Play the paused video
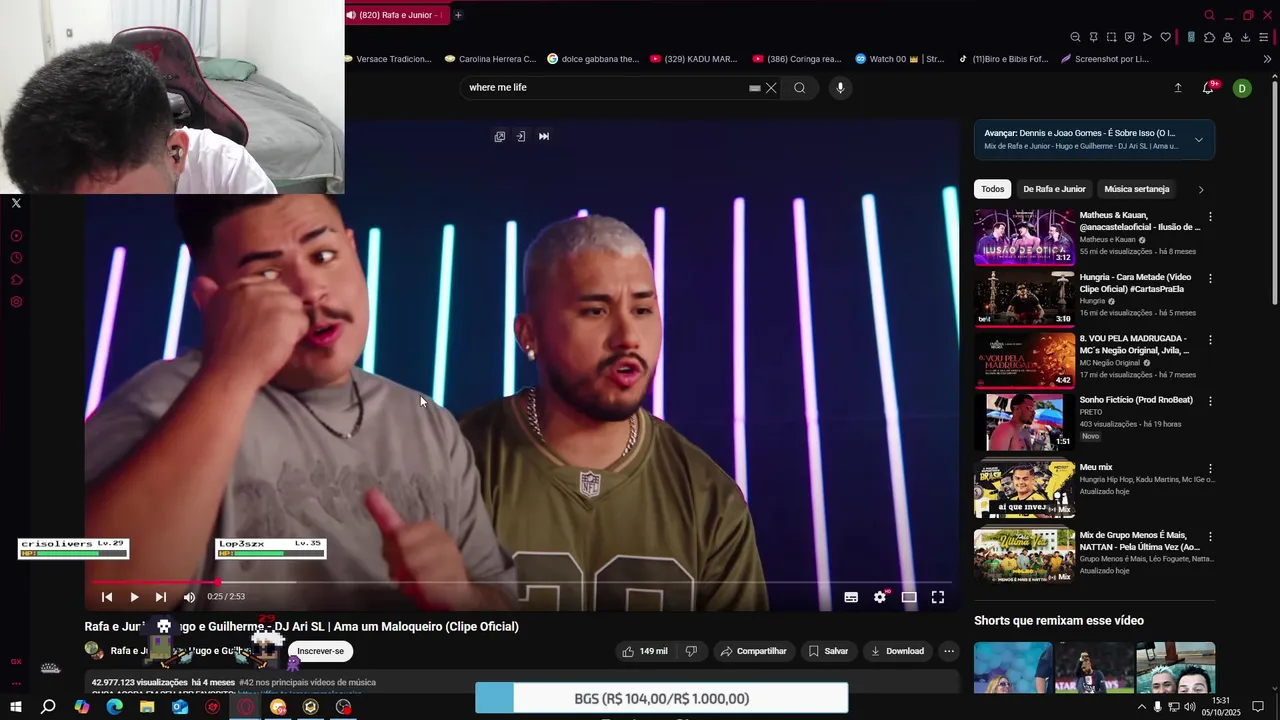This screenshot has height=720, width=1280. coord(134,597)
